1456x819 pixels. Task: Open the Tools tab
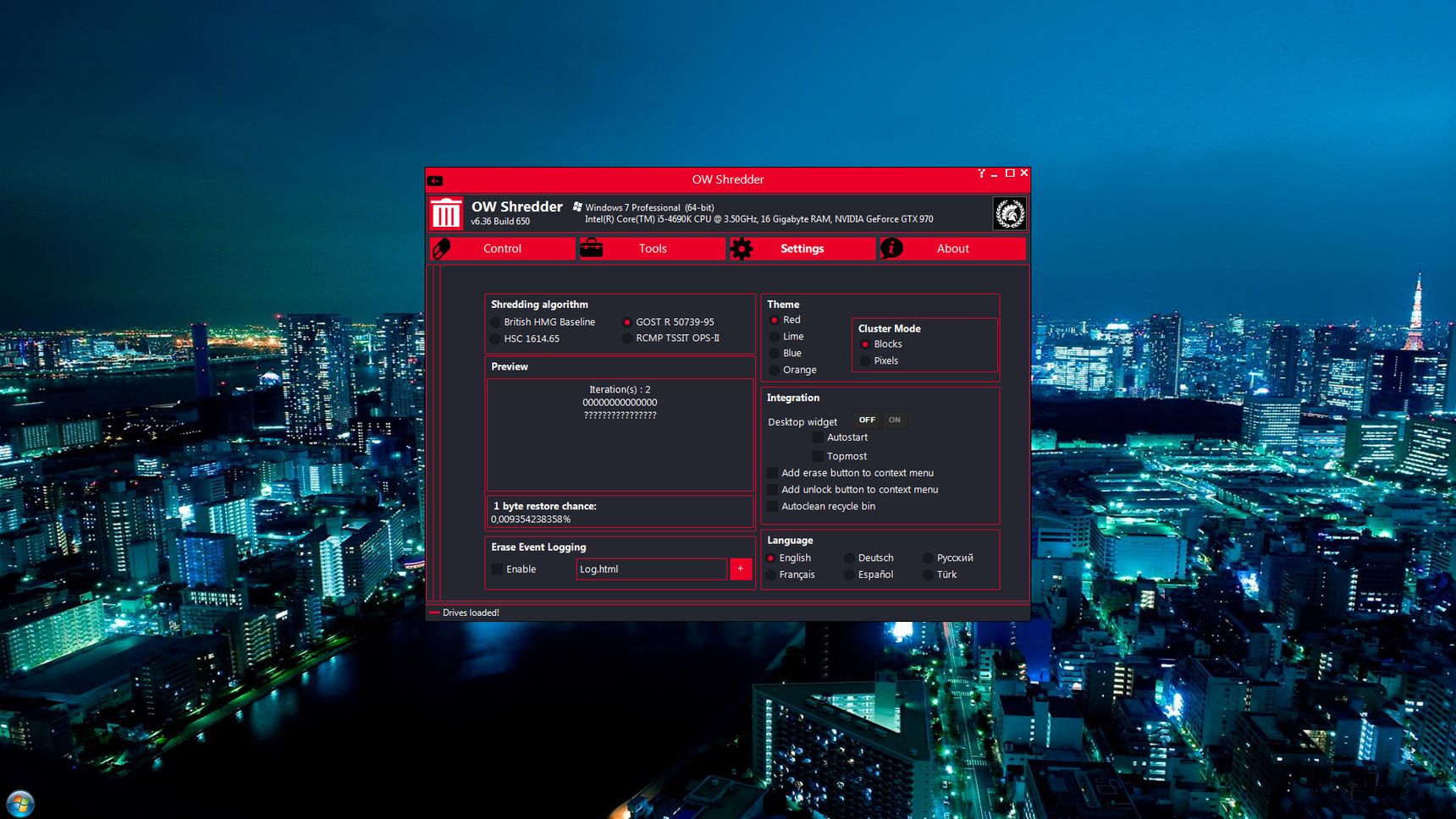click(x=653, y=249)
